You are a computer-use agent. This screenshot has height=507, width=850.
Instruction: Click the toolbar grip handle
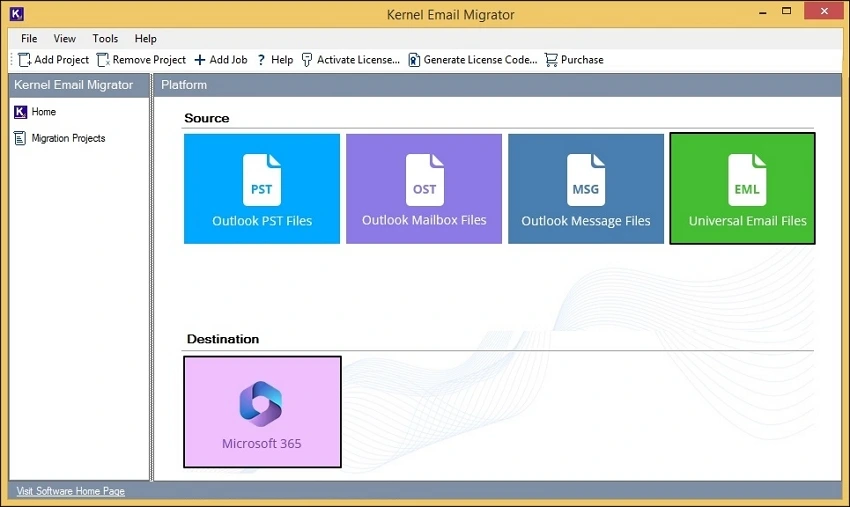click(11, 60)
